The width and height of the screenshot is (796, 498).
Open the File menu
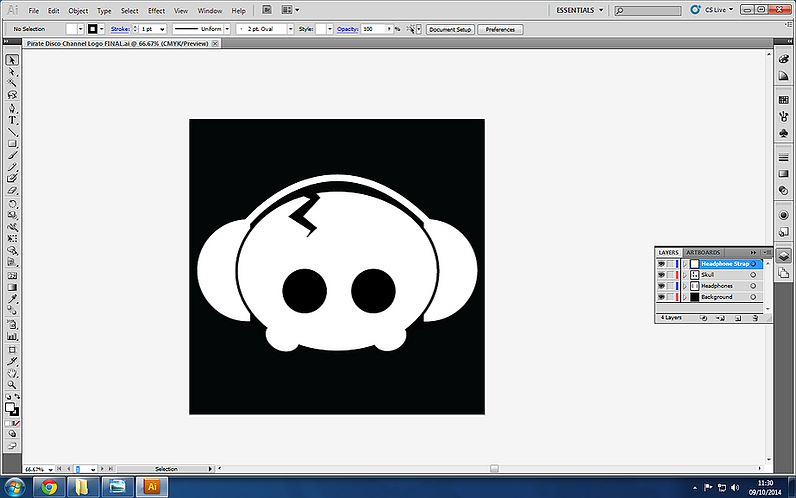34,11
